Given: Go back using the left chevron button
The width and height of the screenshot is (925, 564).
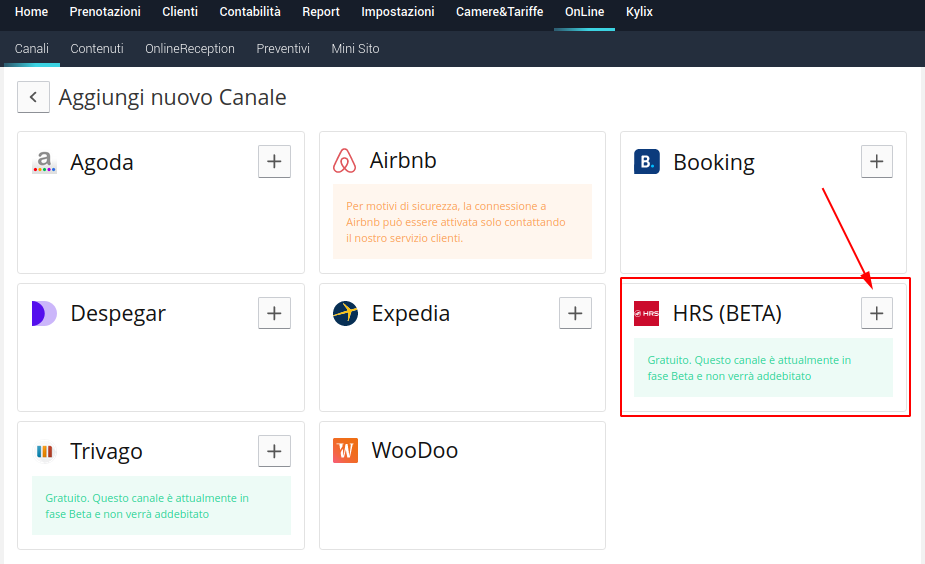Looking at the screenshot, I should point(33,97).
